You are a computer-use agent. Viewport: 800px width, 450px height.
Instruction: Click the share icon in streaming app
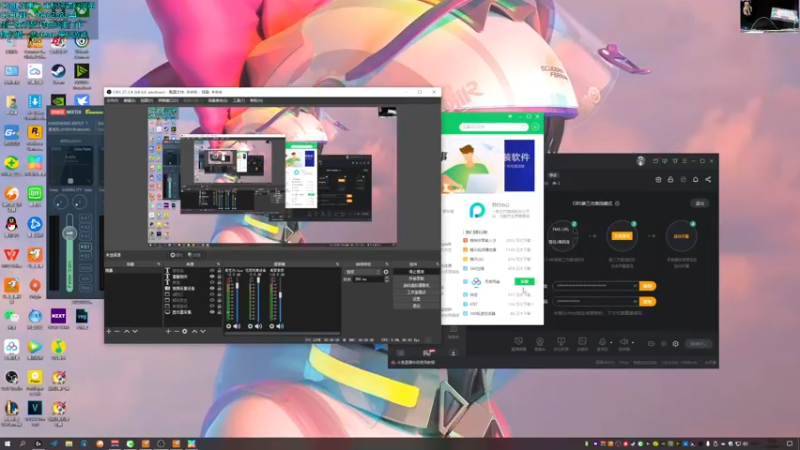coord(708,180)
